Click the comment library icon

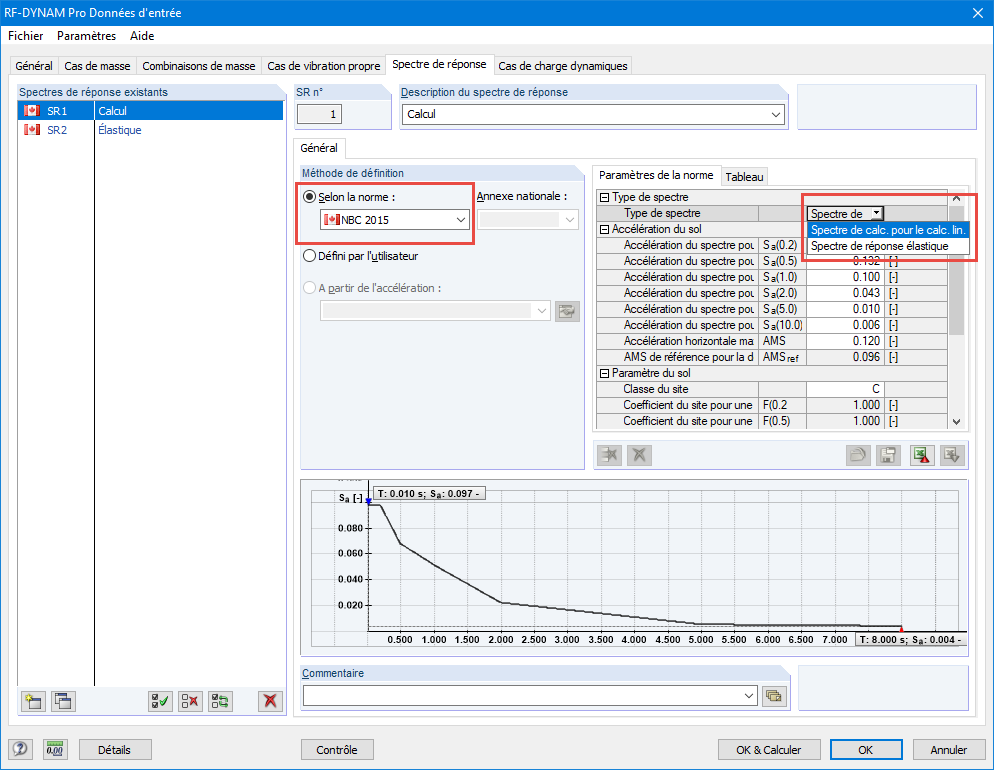774,696
